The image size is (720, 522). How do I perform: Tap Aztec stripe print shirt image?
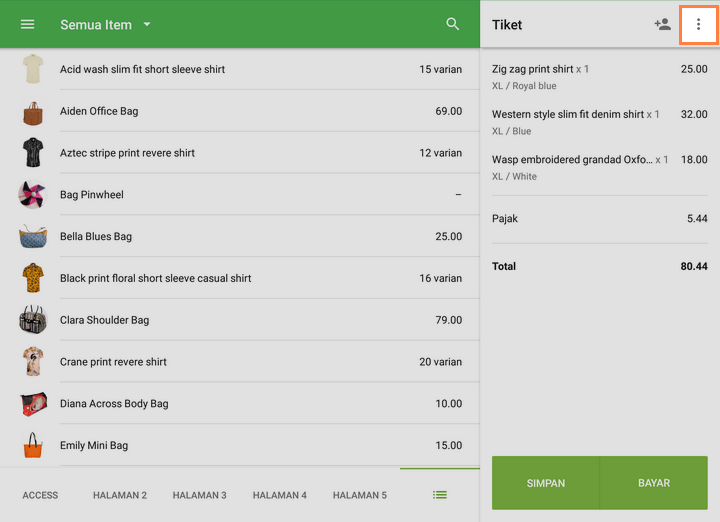(33, 152)
